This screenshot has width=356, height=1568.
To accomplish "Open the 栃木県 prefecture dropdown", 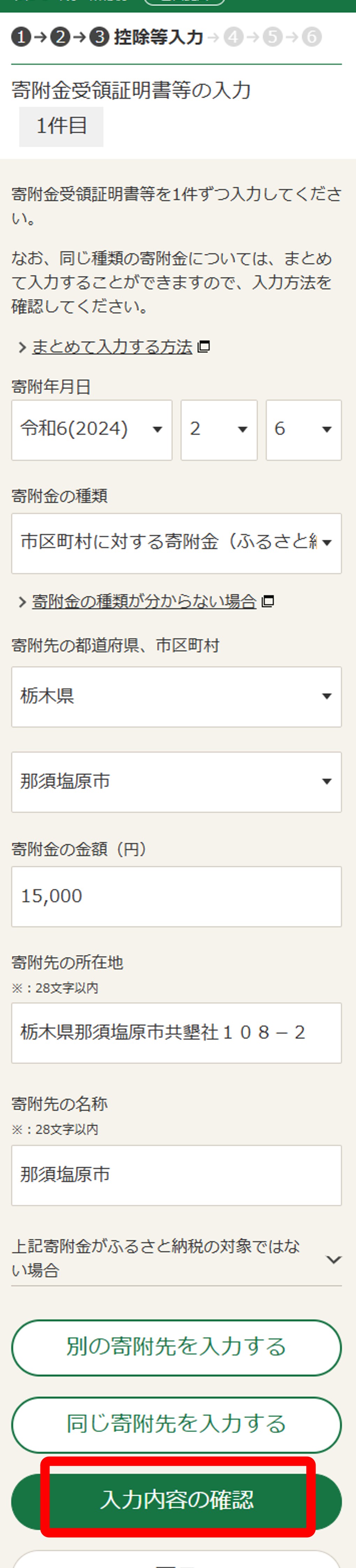I will pos(176,696).
